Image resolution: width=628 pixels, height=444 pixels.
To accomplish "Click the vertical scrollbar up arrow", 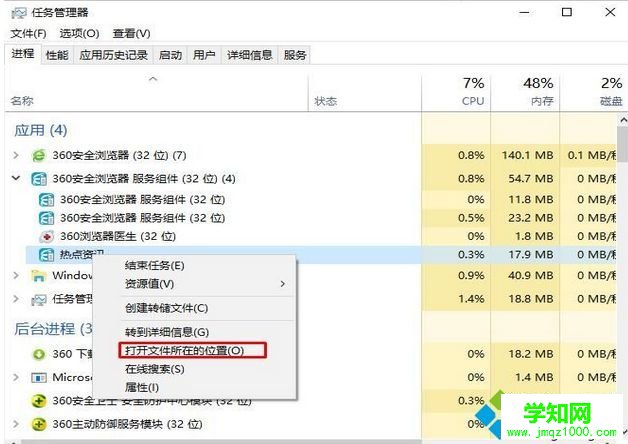I will pyautogui.click(x=623, y=119).
